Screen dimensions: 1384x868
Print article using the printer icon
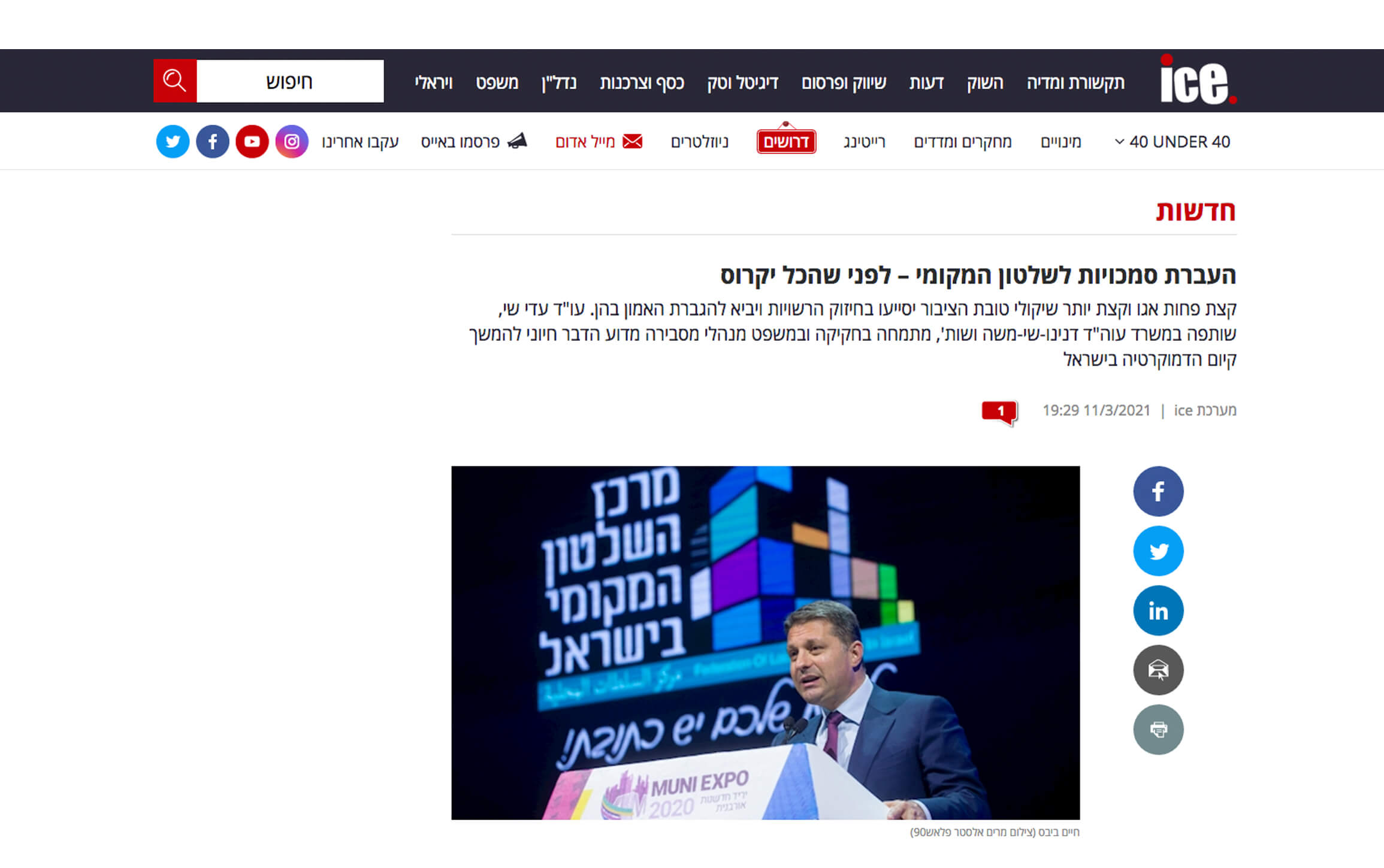(1158, 729)
